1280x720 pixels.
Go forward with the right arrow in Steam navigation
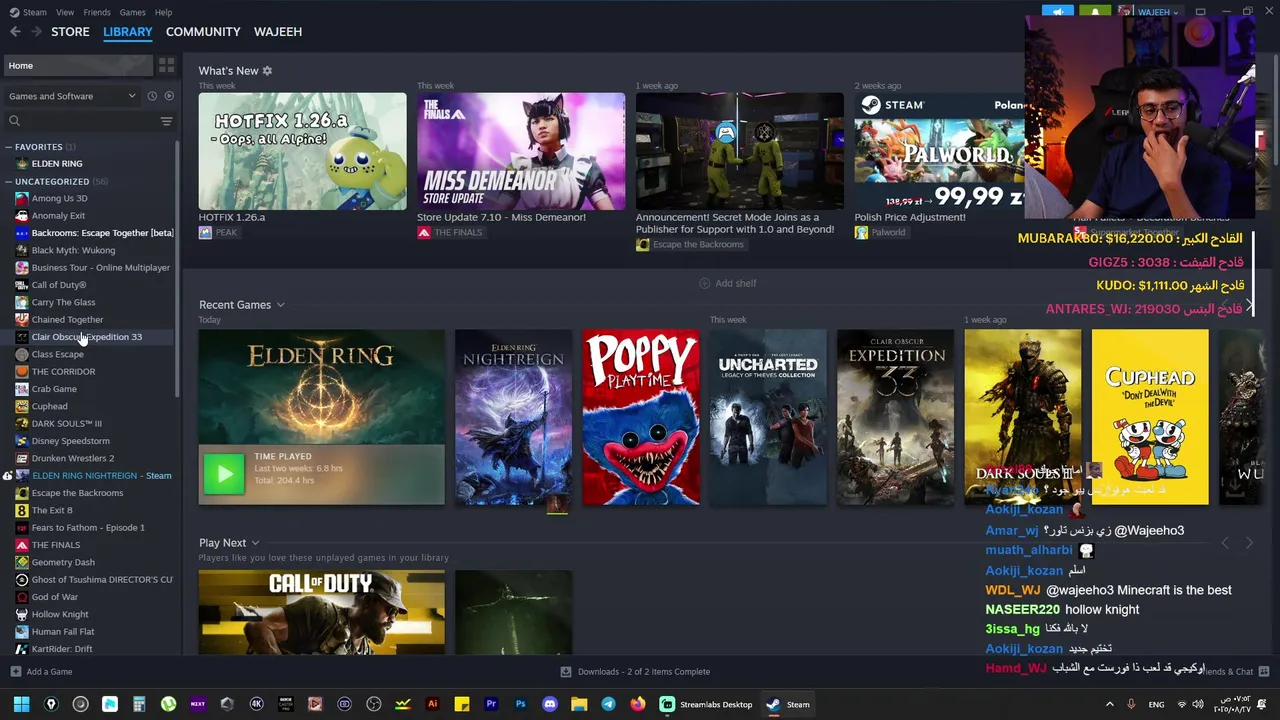(37, 32)
